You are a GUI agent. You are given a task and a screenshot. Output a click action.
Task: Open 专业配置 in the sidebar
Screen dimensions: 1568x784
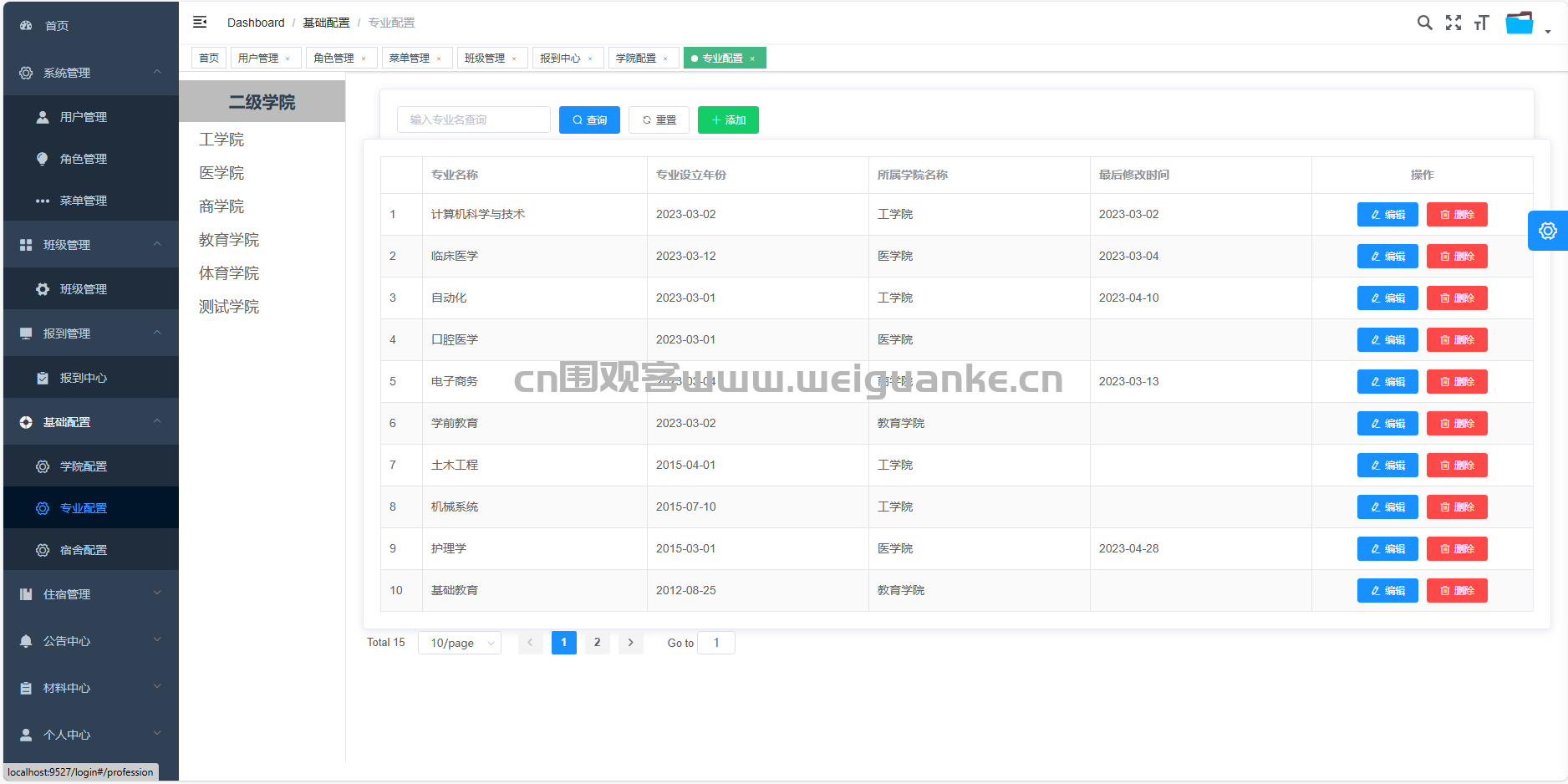coord(91,508)
